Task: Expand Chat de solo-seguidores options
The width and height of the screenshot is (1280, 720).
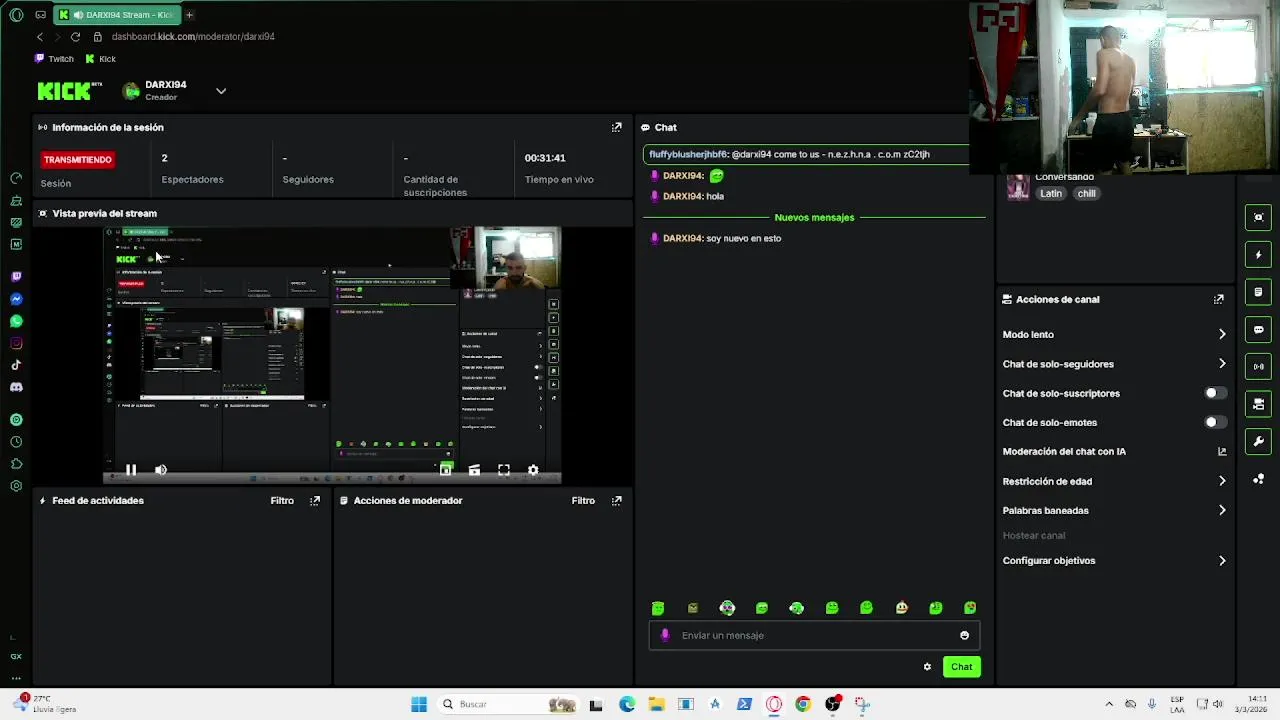Action: click(x=1222, y=364)
